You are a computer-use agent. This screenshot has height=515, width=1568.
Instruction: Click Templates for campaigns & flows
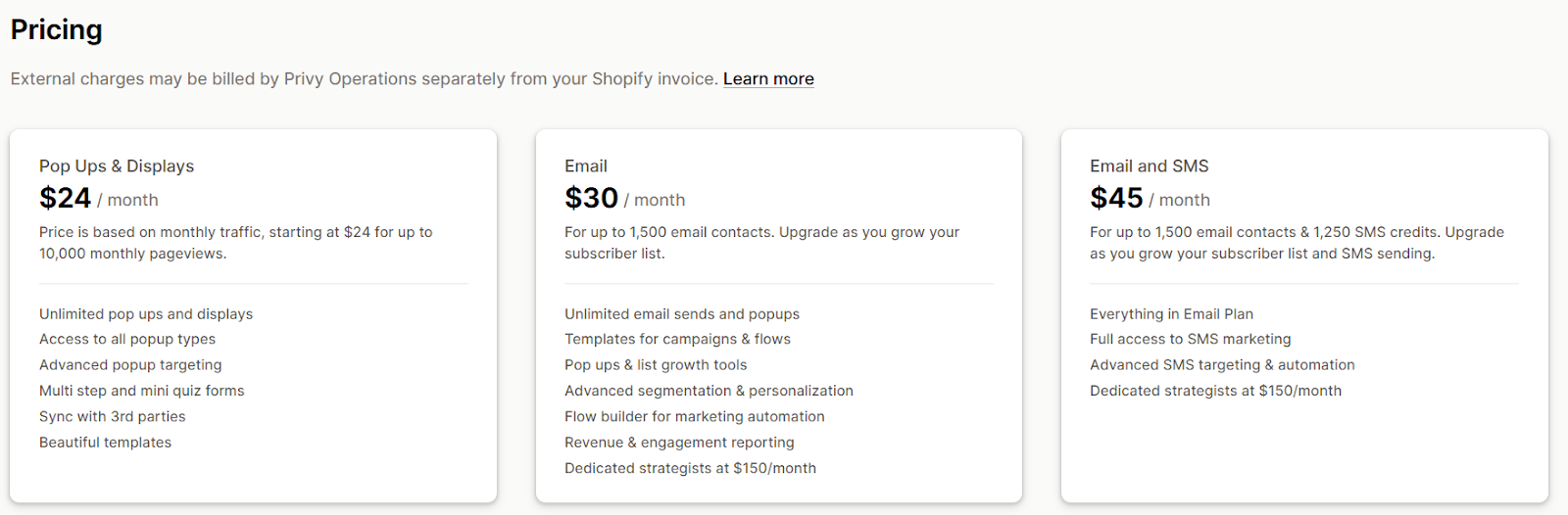(677, 340)
